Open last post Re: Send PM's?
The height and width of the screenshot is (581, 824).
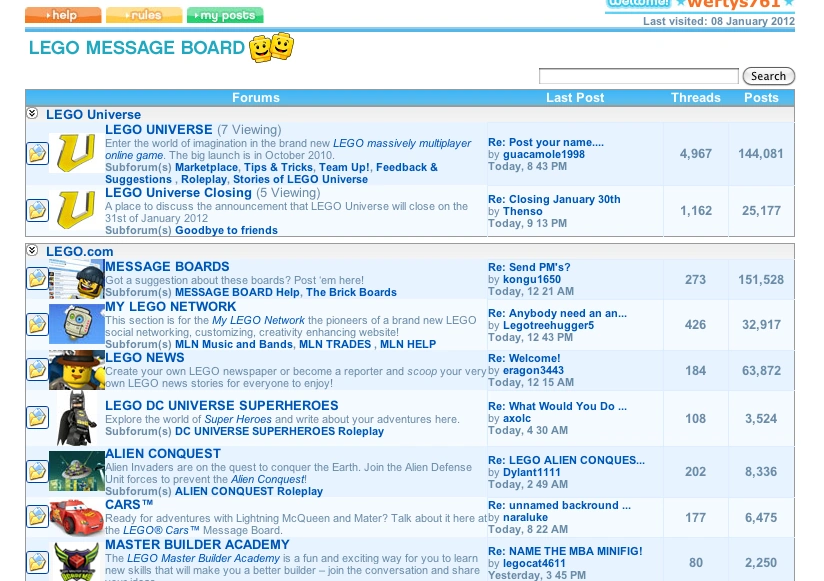[529, 267]
